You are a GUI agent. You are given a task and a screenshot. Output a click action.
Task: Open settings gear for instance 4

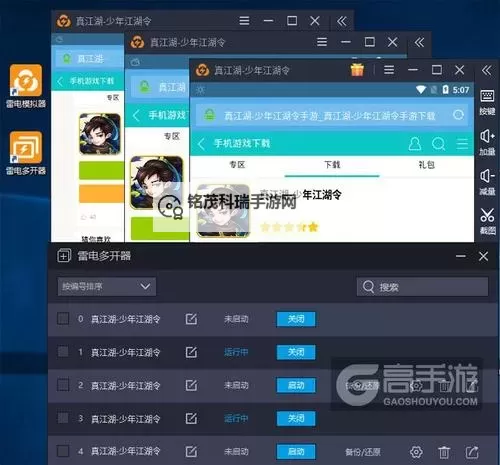(x=416, y=452)
